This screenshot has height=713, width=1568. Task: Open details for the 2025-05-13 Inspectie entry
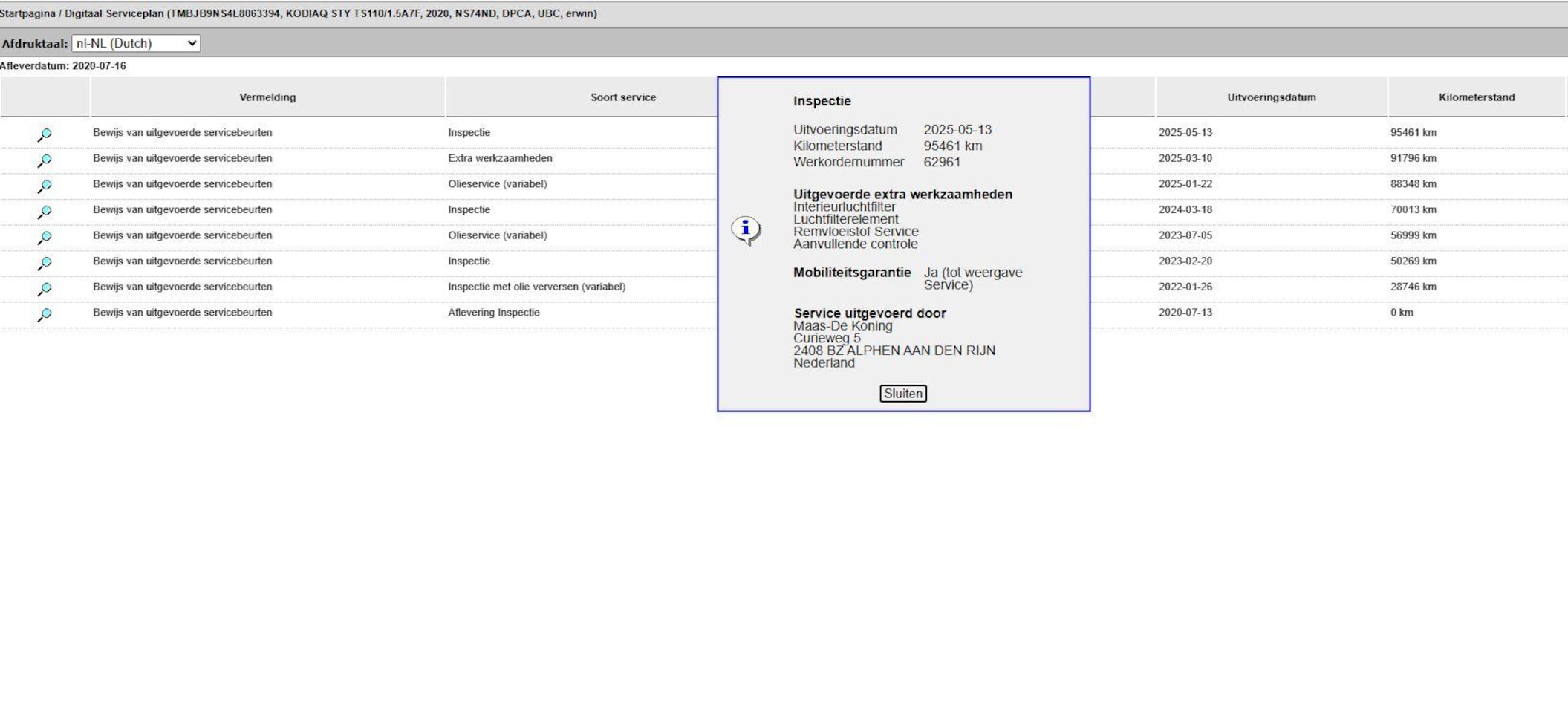(45, 134)
